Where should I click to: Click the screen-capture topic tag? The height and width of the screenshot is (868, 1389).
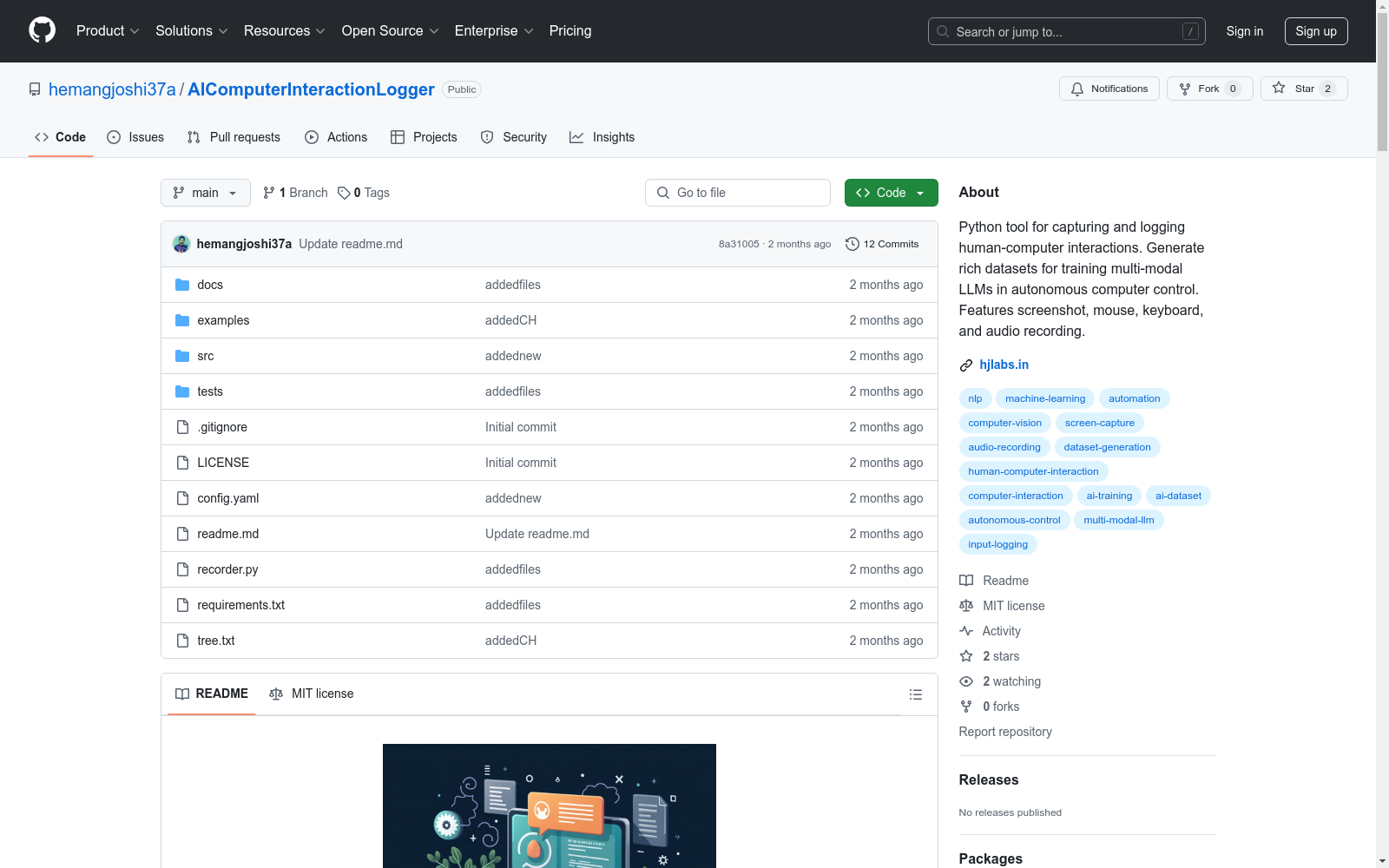coord(1100,423)
